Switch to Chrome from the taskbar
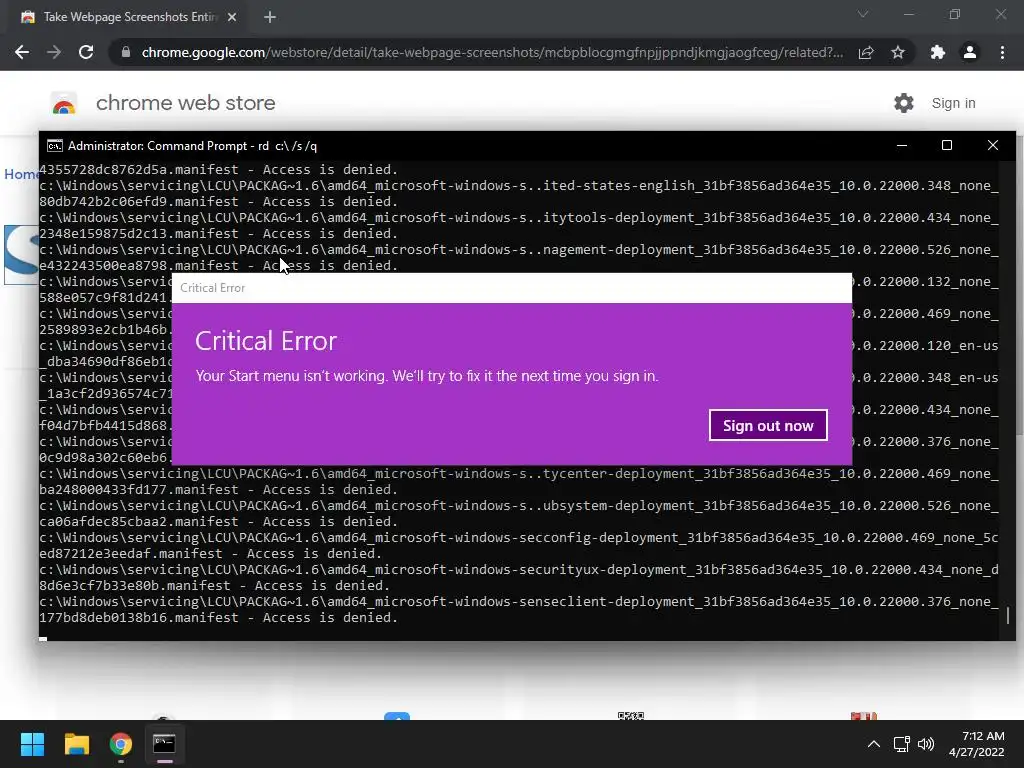Image resolution: width=1024 pixels, height=768 pixels. click(x=121, y=744)
